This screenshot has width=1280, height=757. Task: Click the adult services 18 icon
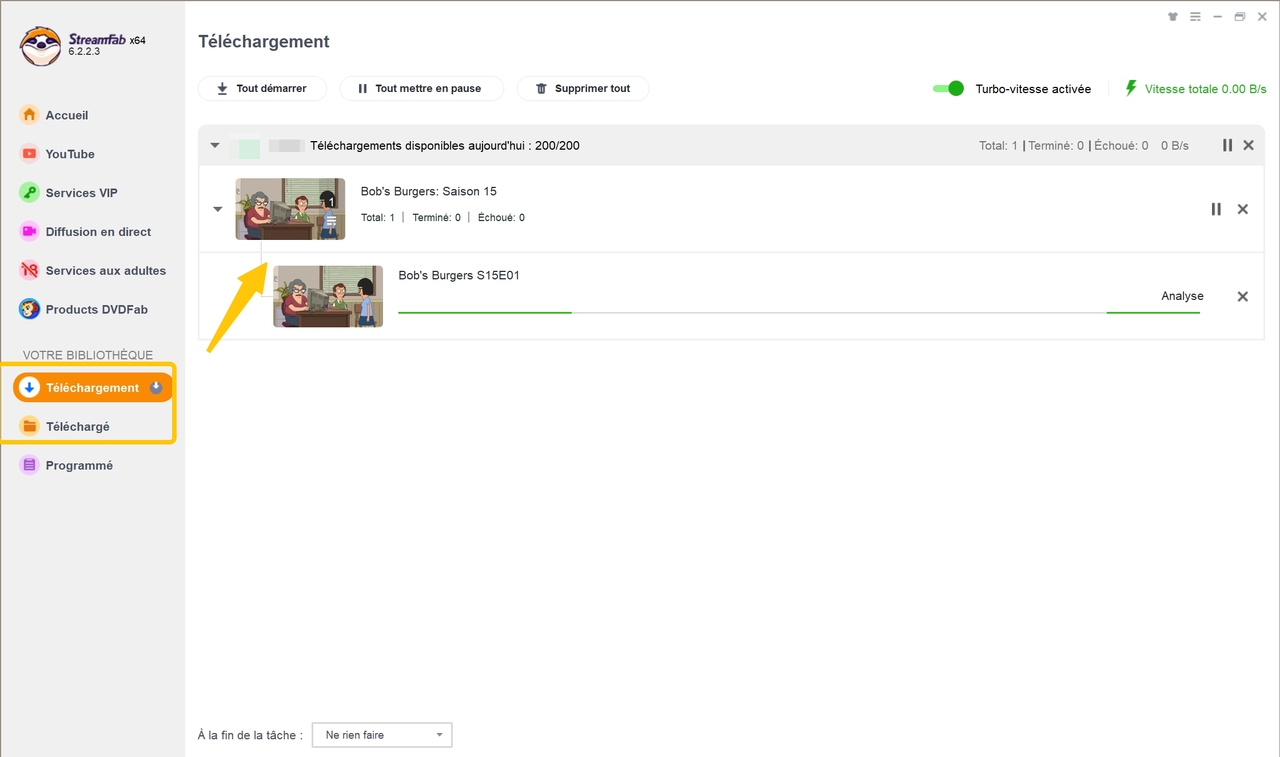point(29,271)
